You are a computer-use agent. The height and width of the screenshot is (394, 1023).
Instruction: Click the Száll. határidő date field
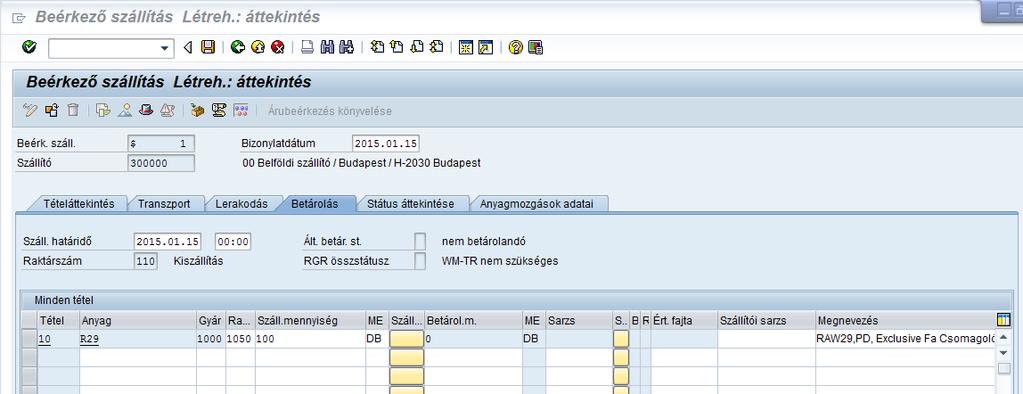(168, 241)
